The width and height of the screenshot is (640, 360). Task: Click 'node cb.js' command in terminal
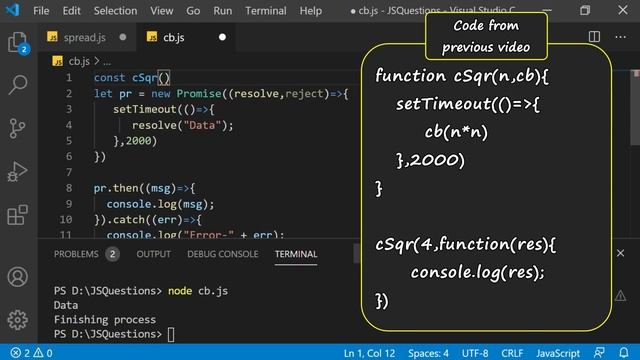(x=198, y=291)
